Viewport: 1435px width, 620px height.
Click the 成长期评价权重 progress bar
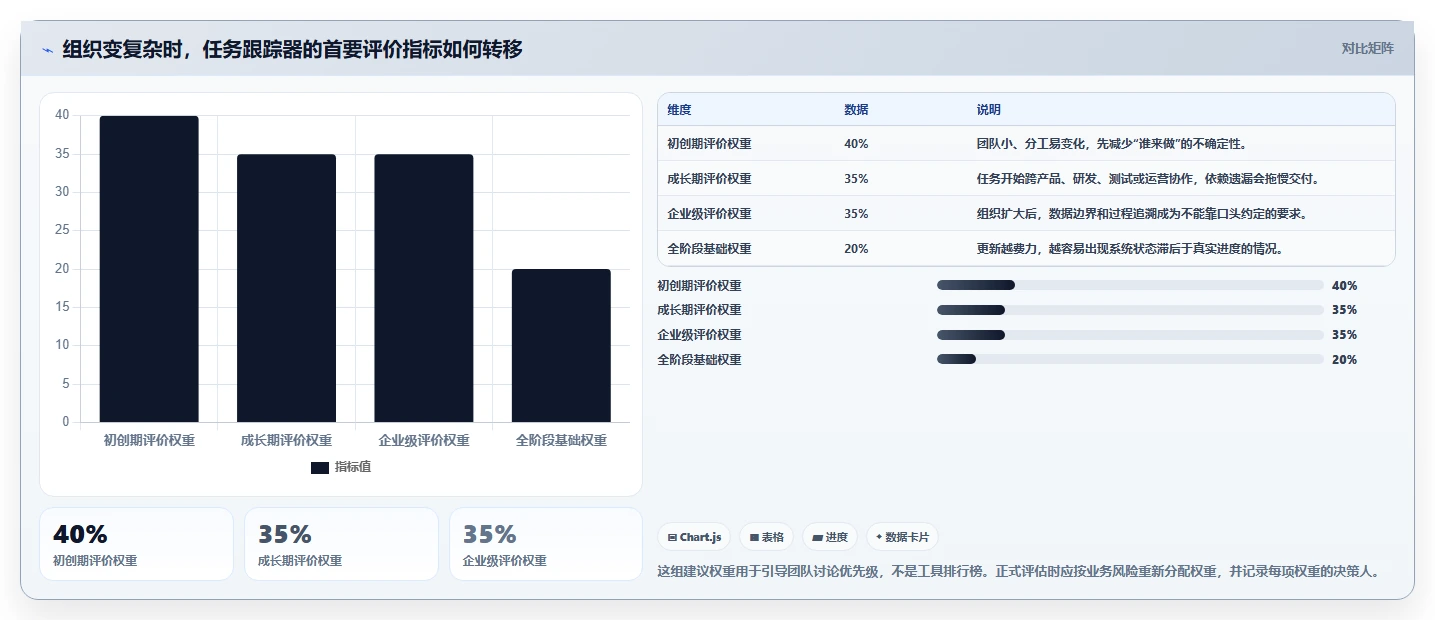[x=1130, y=310]
